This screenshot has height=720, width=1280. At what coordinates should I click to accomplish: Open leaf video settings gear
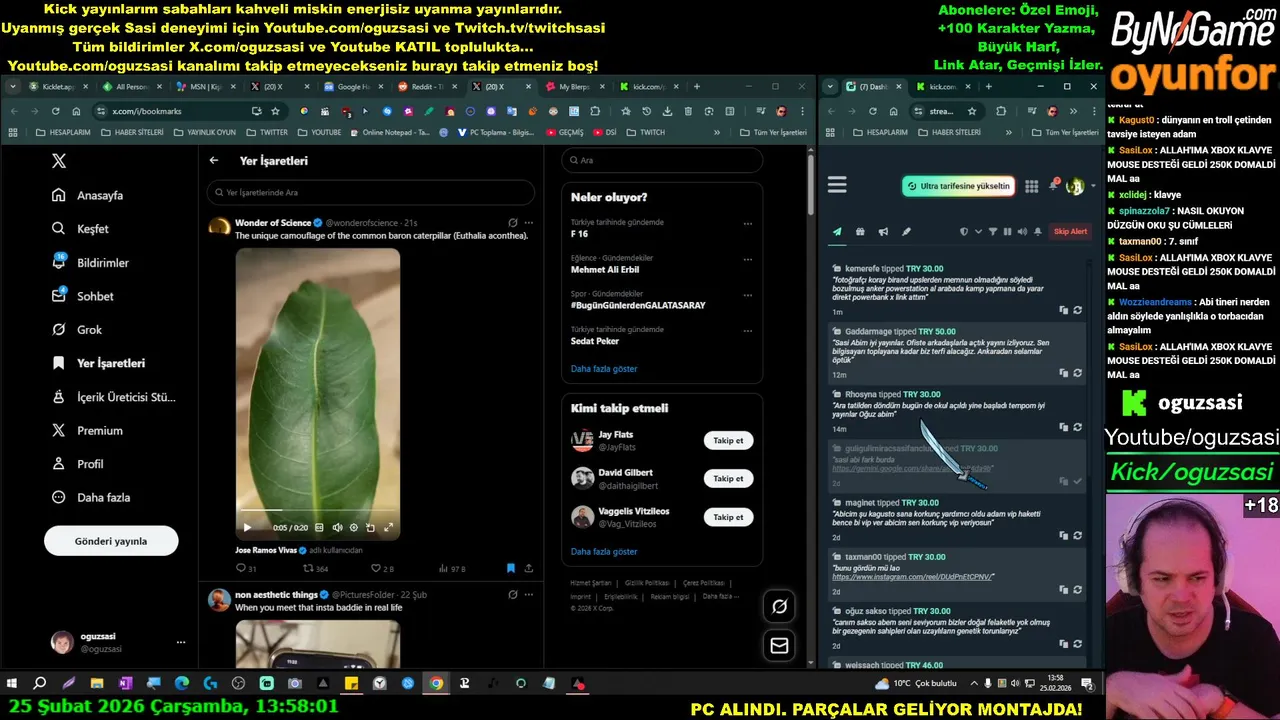pyautogui.click(x=353, y=527)
